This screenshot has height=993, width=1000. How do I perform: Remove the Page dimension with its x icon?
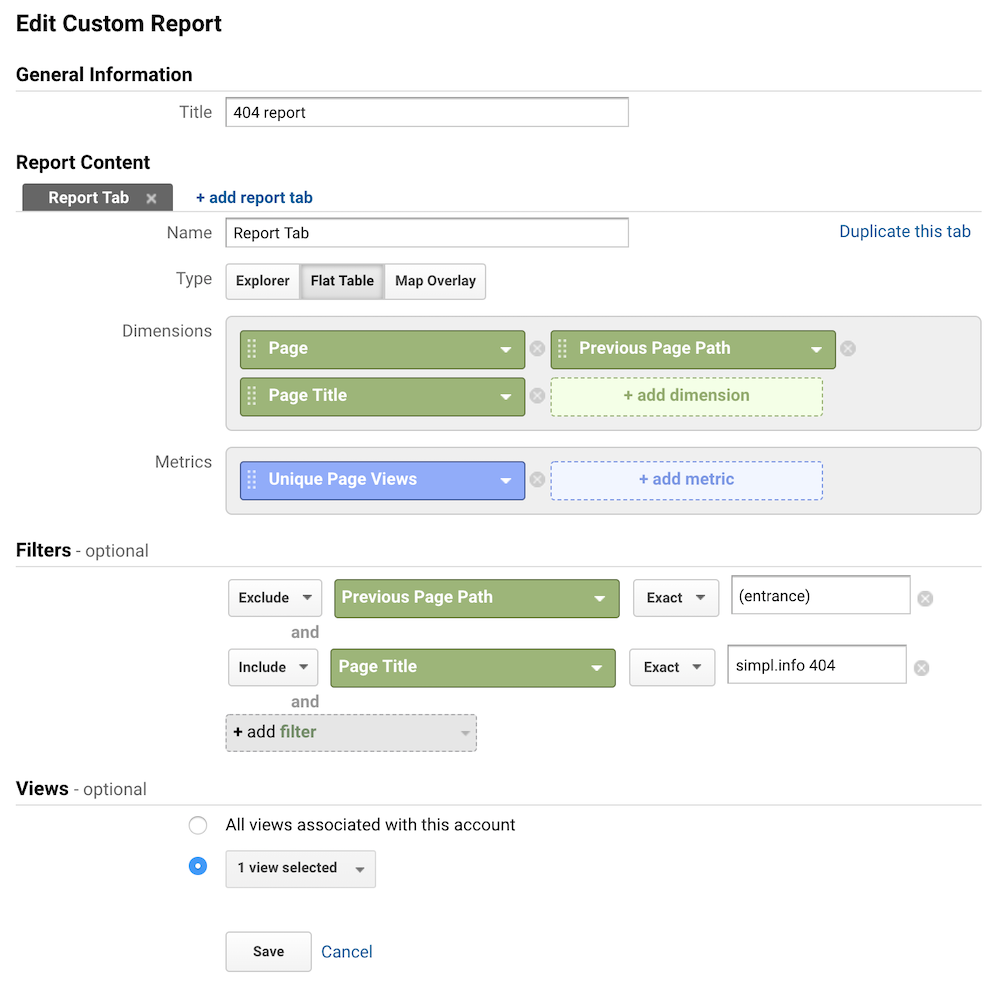click(x=537, y=349)
